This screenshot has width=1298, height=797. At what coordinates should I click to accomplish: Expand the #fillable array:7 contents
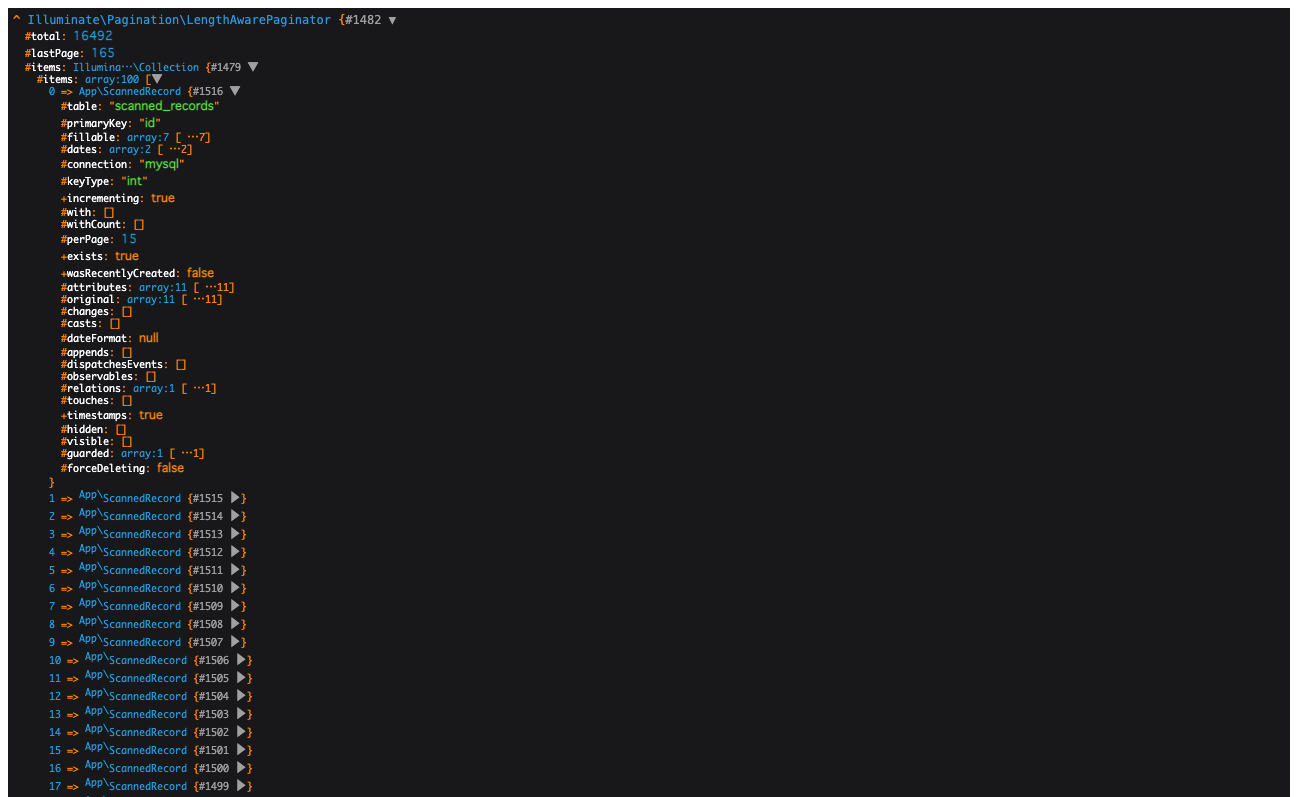pyautogui.click(x=195, y=137)
